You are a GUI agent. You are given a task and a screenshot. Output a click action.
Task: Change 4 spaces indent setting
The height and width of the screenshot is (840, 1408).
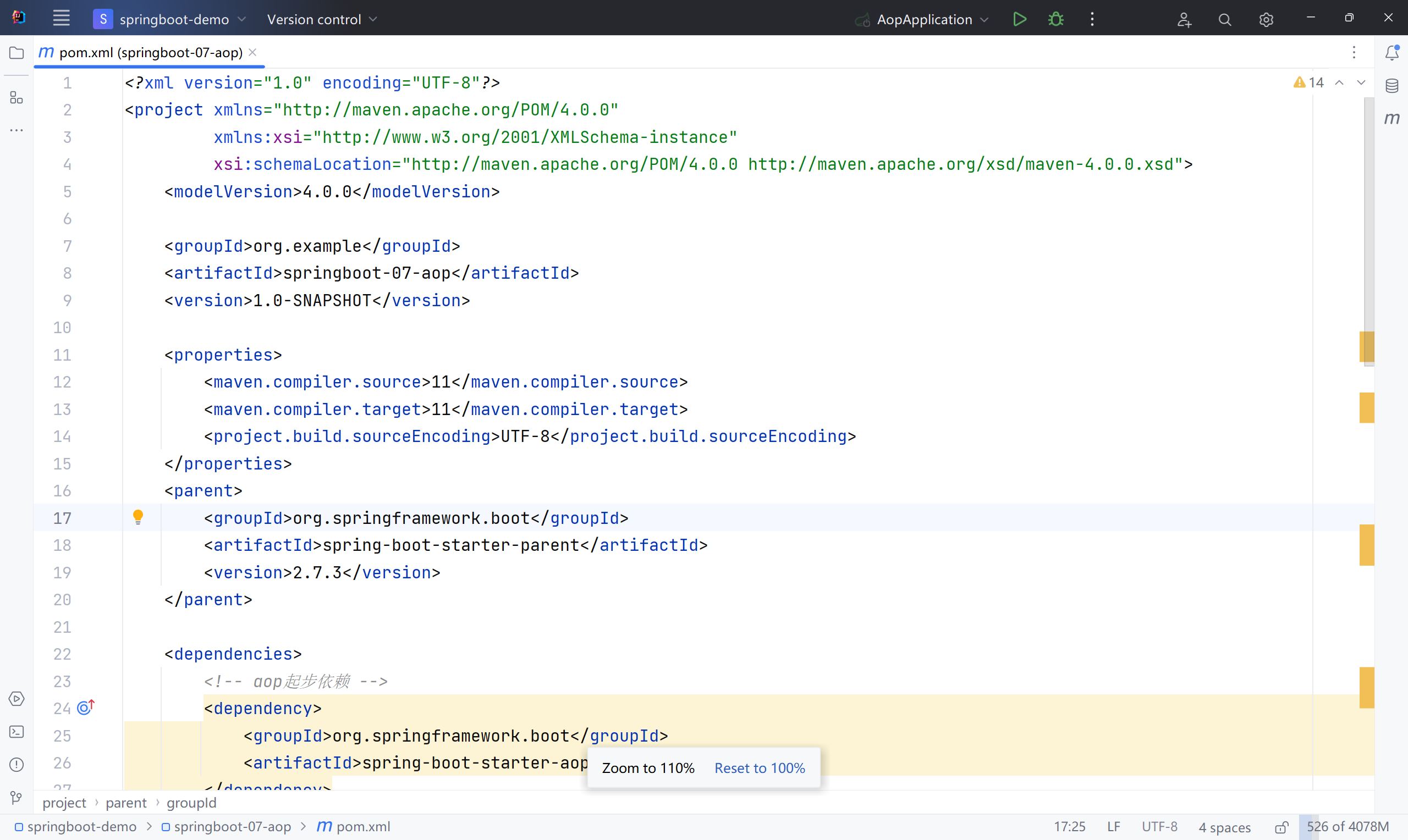click(1224, 827)
